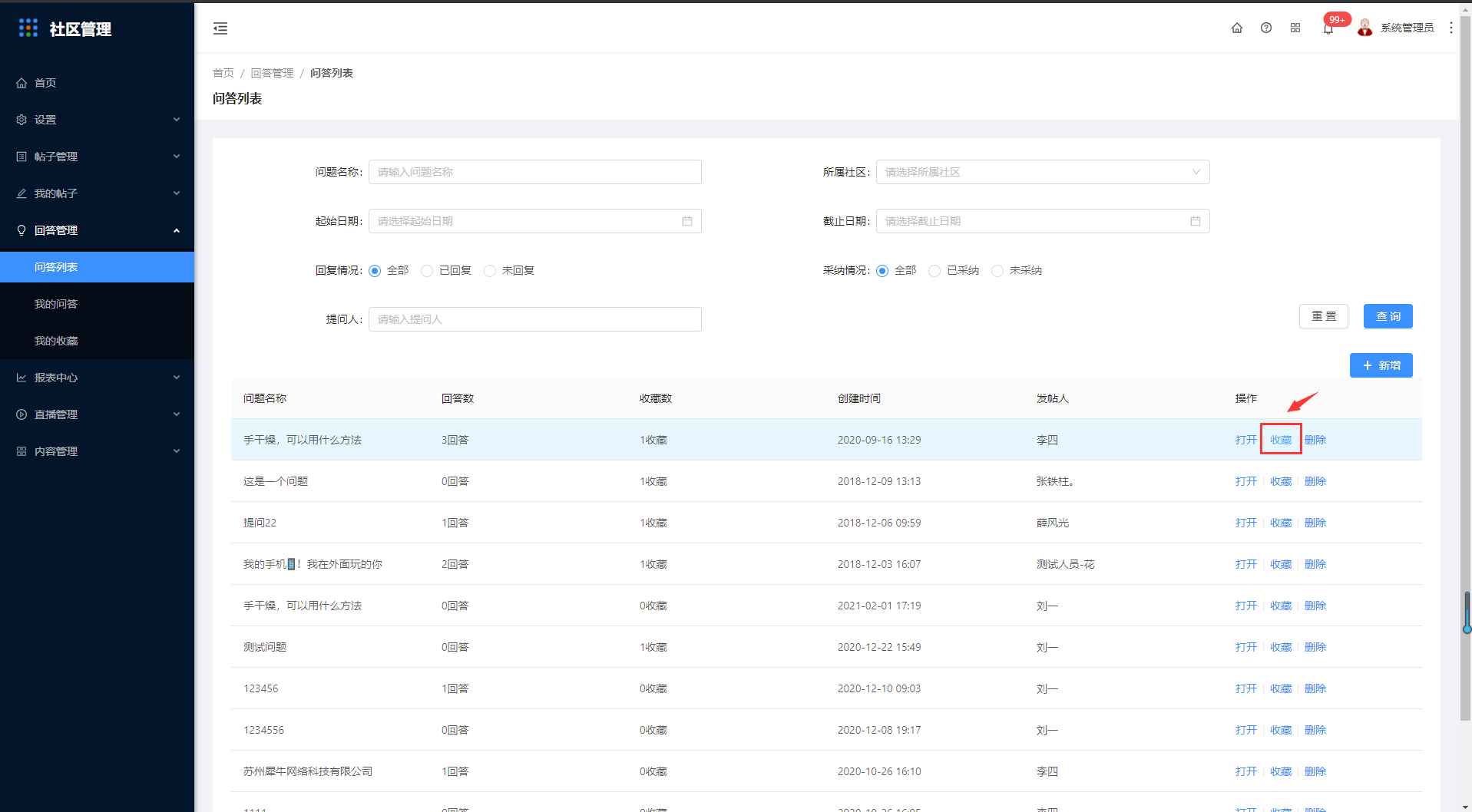Click 收藏 for 测试问题 row
Image resolution: width=1472 pixels, height=812 pixels.
[1281, 647]
